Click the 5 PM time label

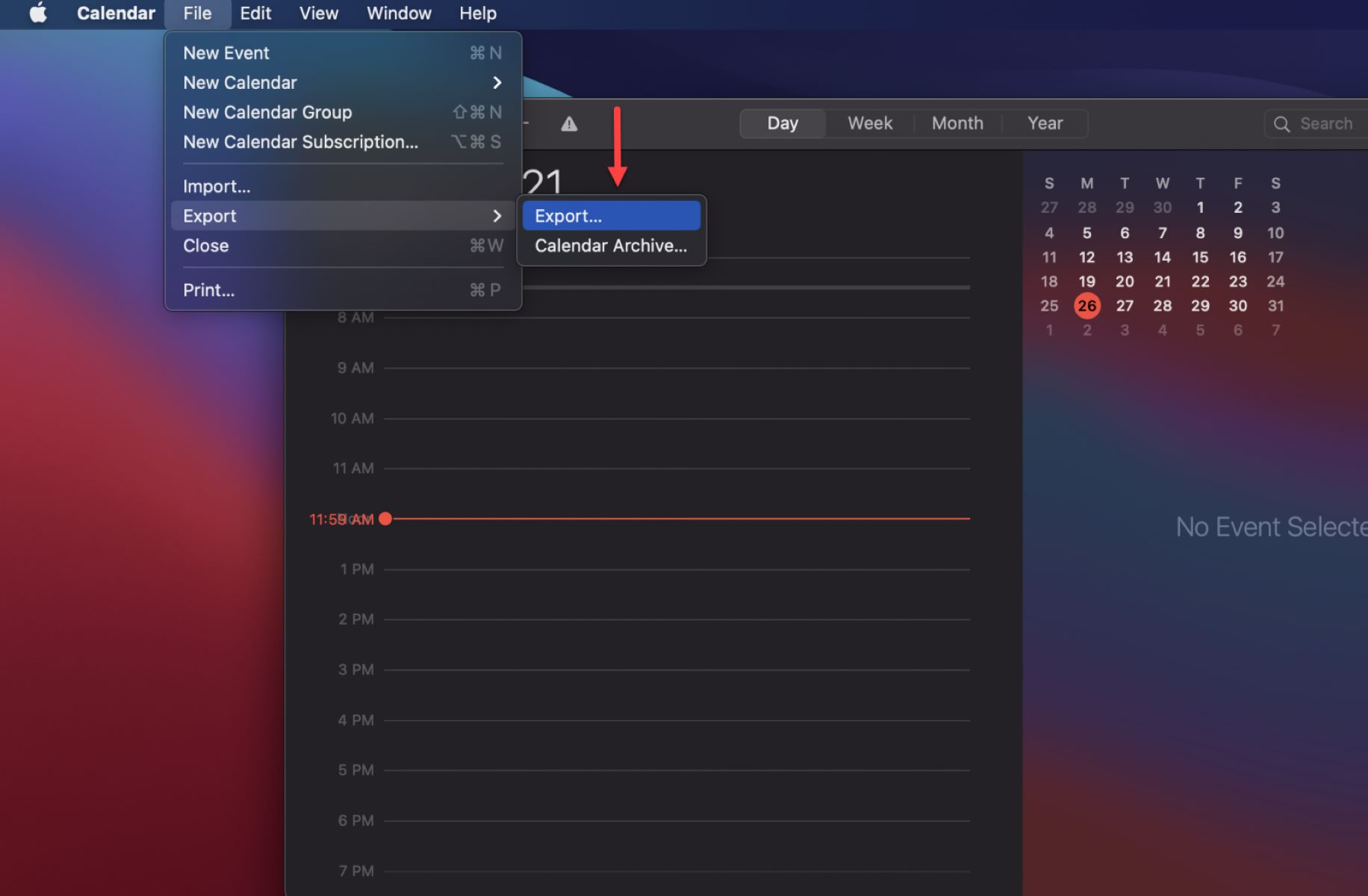point(356,770)
